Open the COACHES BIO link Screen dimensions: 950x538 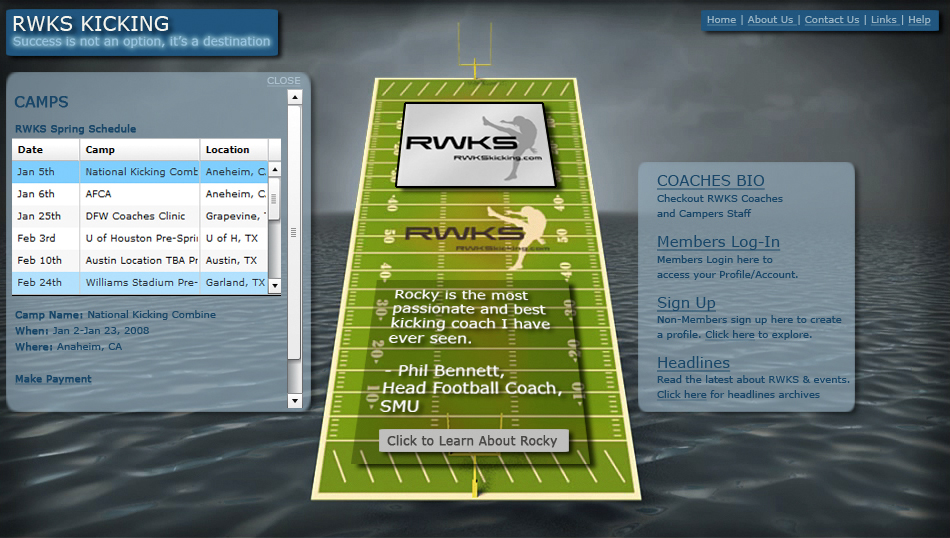711,181
